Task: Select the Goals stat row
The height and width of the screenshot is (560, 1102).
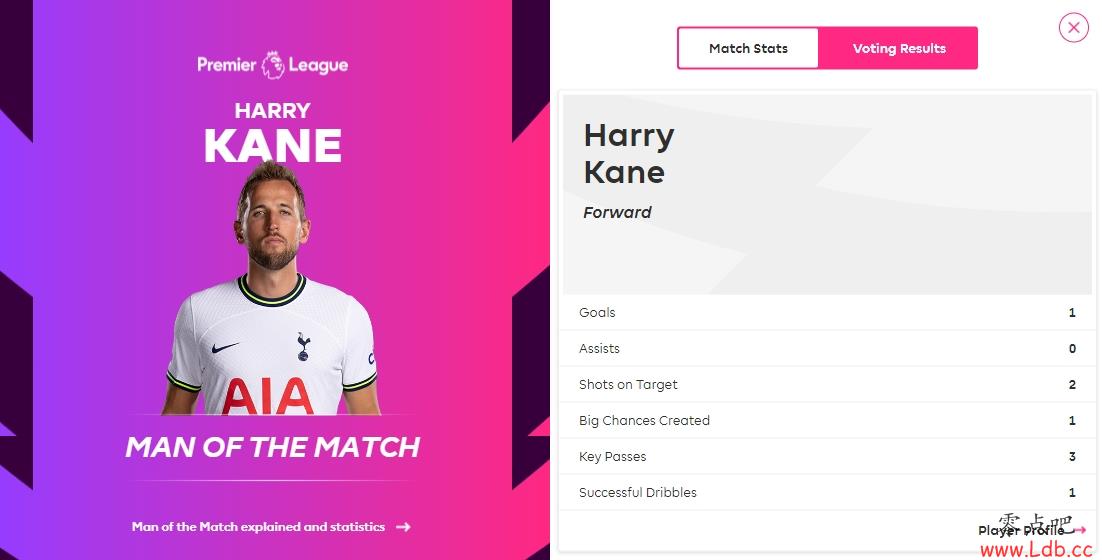Action: pos(827,312)
